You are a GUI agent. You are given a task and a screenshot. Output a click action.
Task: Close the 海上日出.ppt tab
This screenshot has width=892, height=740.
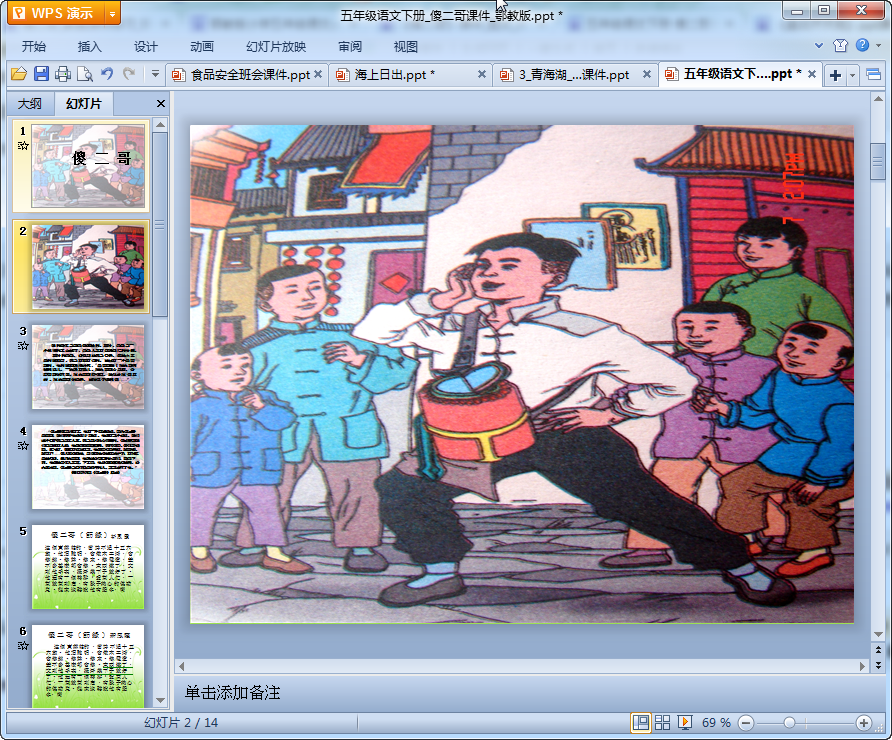click(481, 74)
